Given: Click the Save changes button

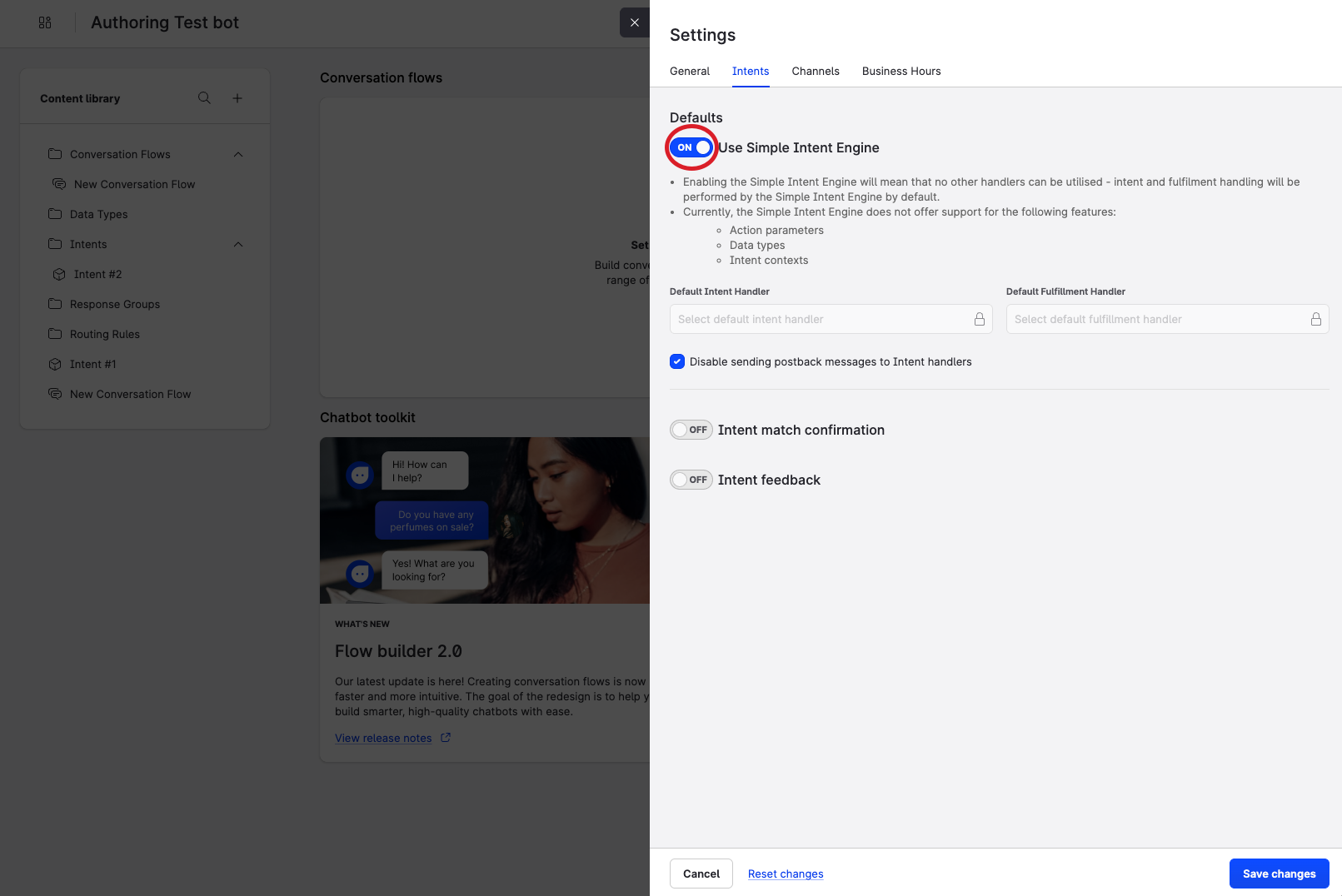Looking at the screenshot, I should tap(1279, 874).
